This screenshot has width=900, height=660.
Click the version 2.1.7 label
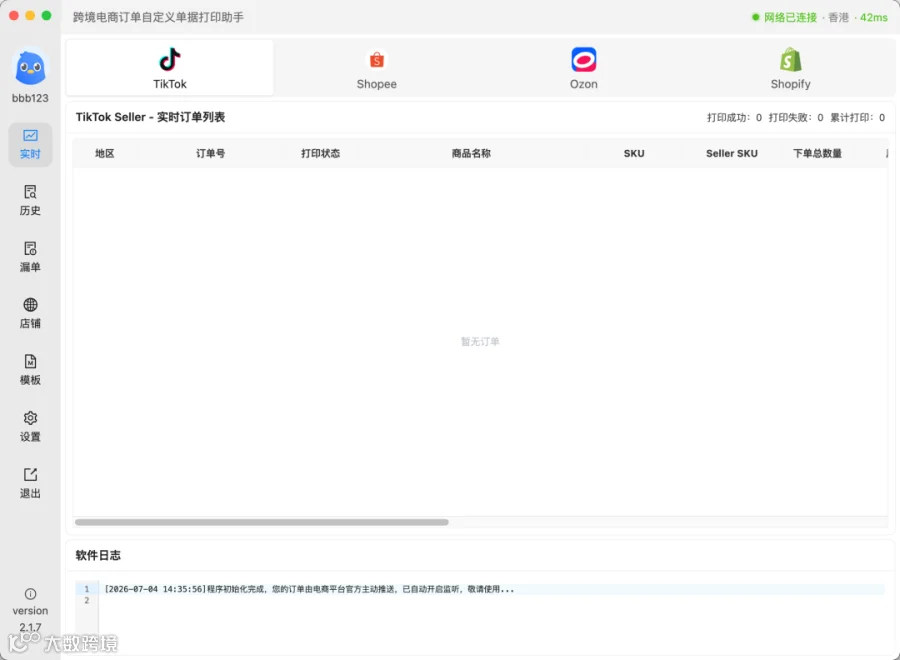tap(30, 619)
